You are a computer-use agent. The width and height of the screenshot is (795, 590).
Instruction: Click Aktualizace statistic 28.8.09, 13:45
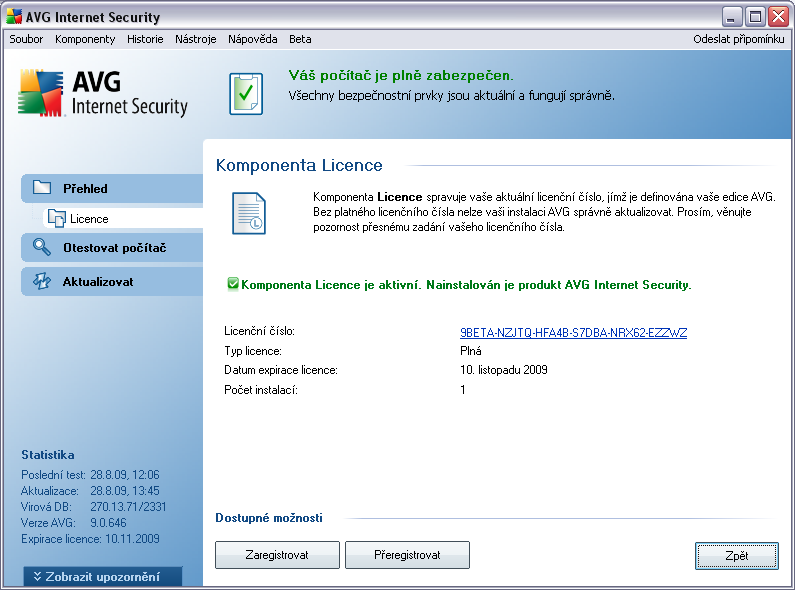(x=125, y=491)
